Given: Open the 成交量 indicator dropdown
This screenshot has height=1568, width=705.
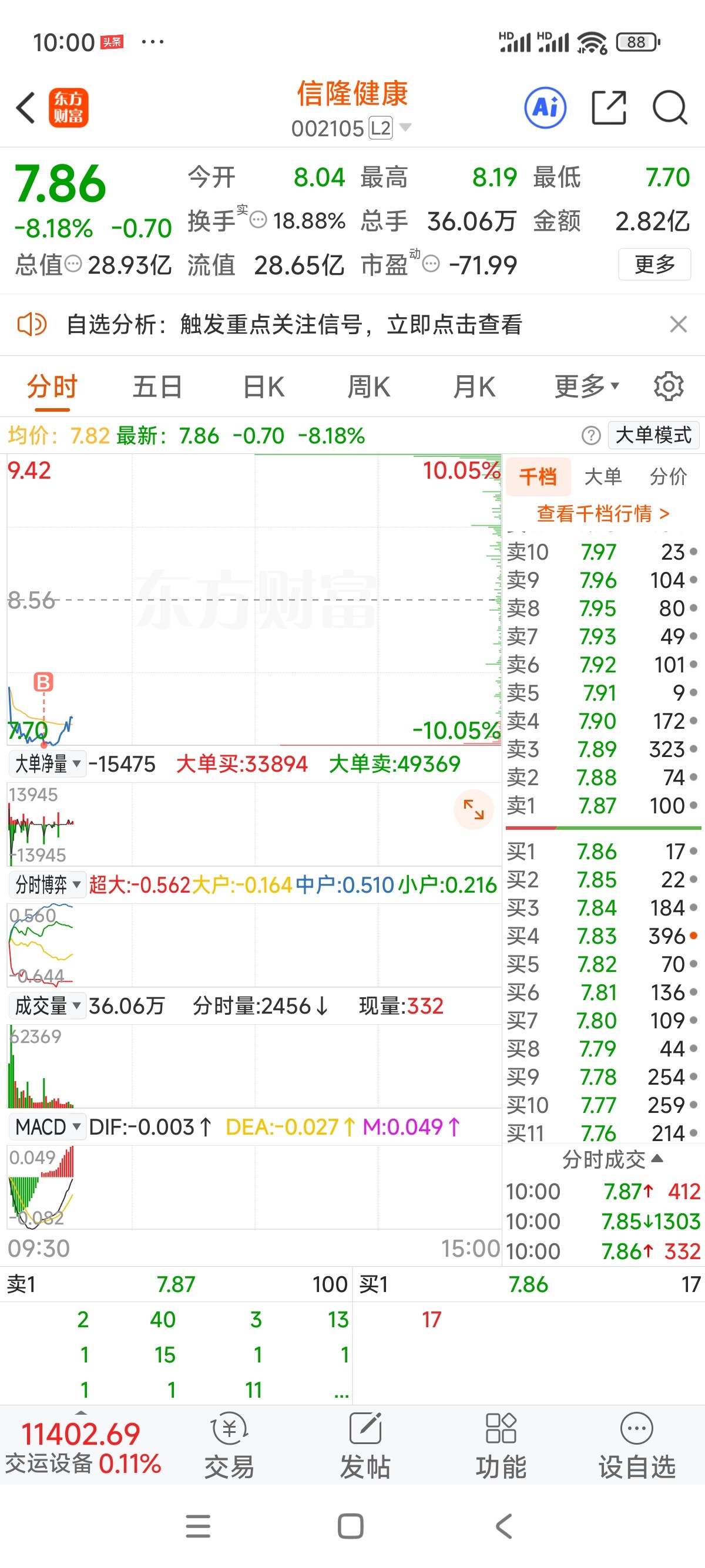Looking at the screenshot, I should pyautogui.click(x=48, y=1005).
